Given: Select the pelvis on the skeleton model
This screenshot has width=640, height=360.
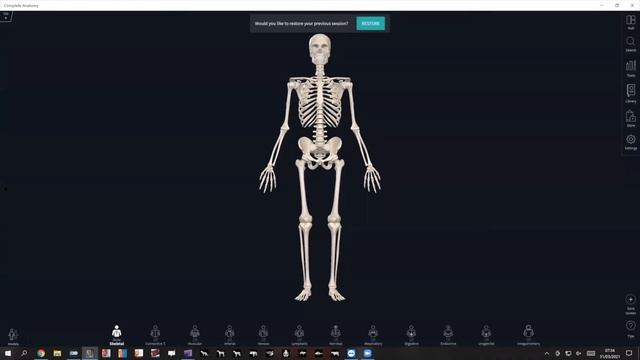Looking at the screenshot, I should point(320,153).
